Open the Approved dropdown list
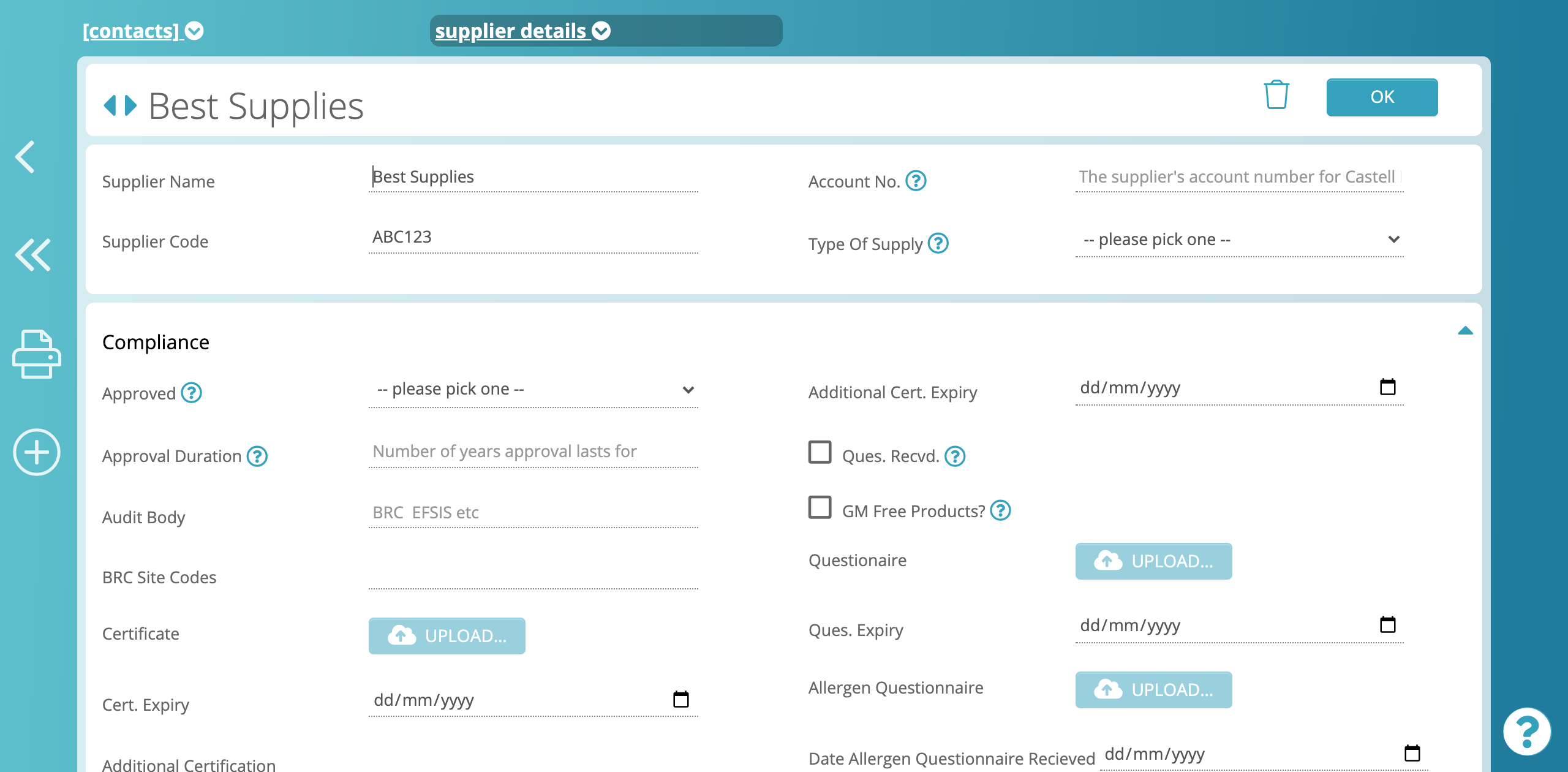 [533, 389]
